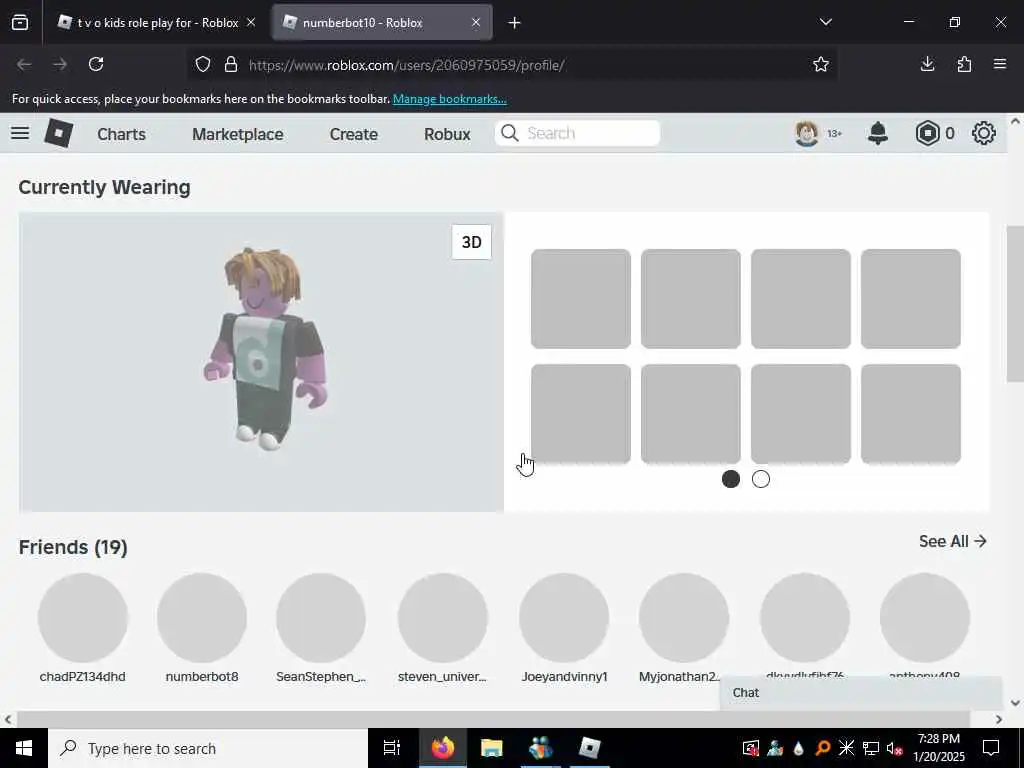Screen dimensions: 1024x768
Task: Bookmark this page with the star icon
Action: tap(821, 64)
